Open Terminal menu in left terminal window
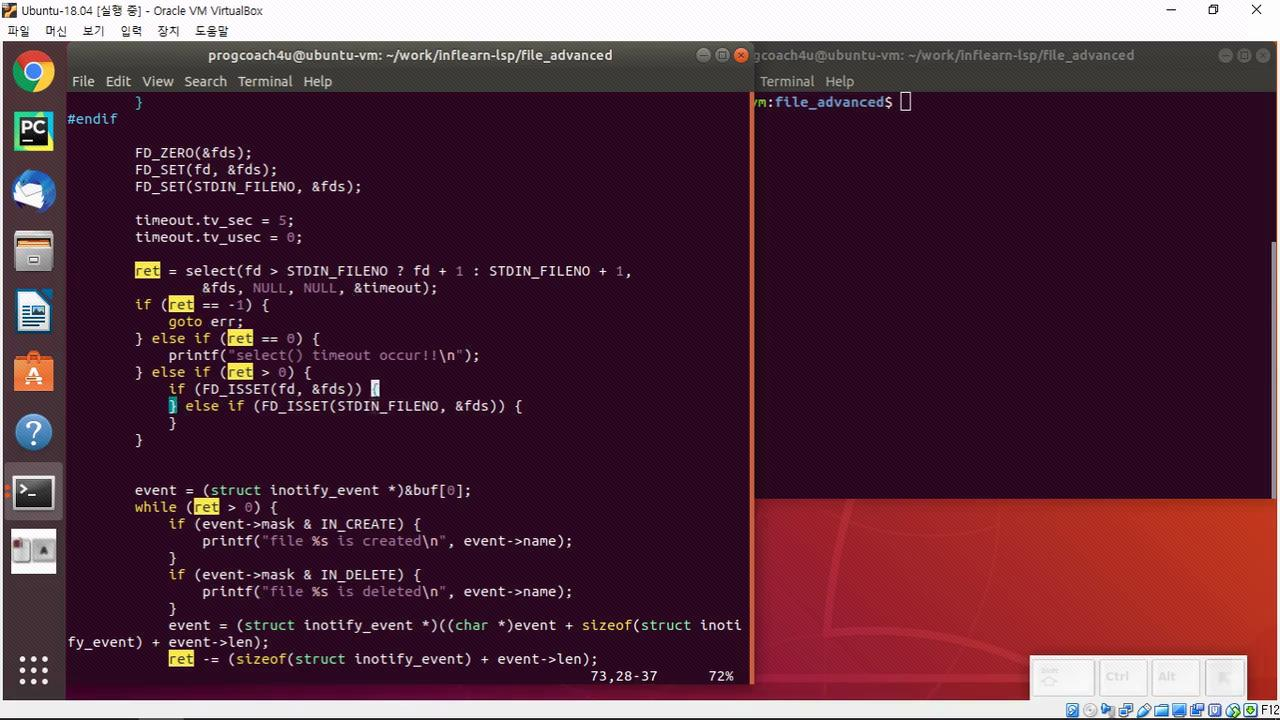Viewport: 1280px width, 720px height. [265, 81]
